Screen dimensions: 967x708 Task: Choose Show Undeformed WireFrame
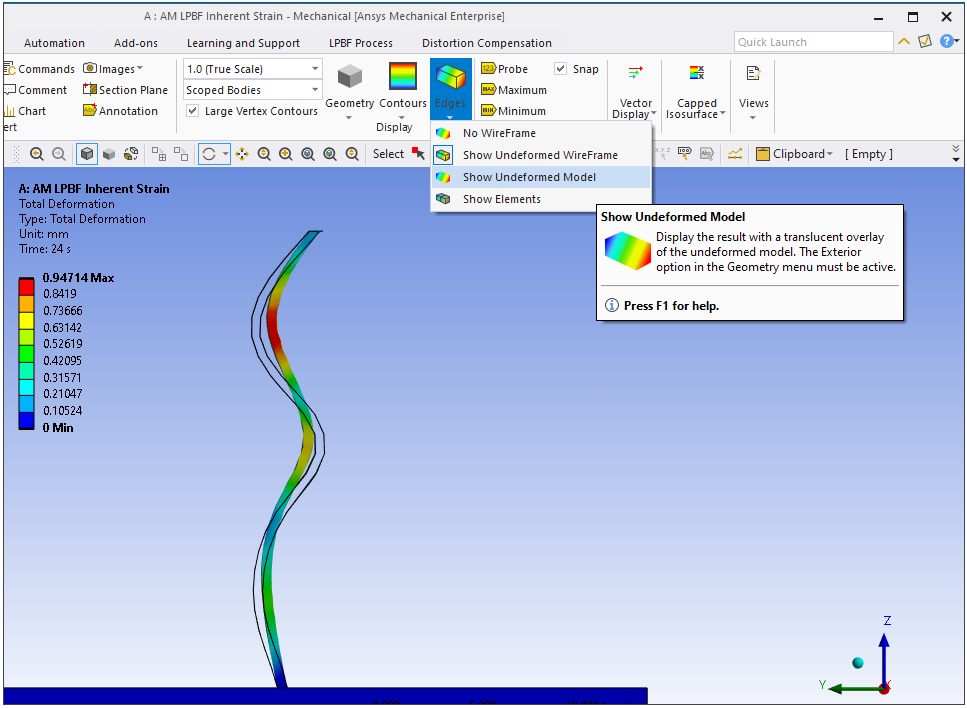pyautogui.click(x=541, y=155)
